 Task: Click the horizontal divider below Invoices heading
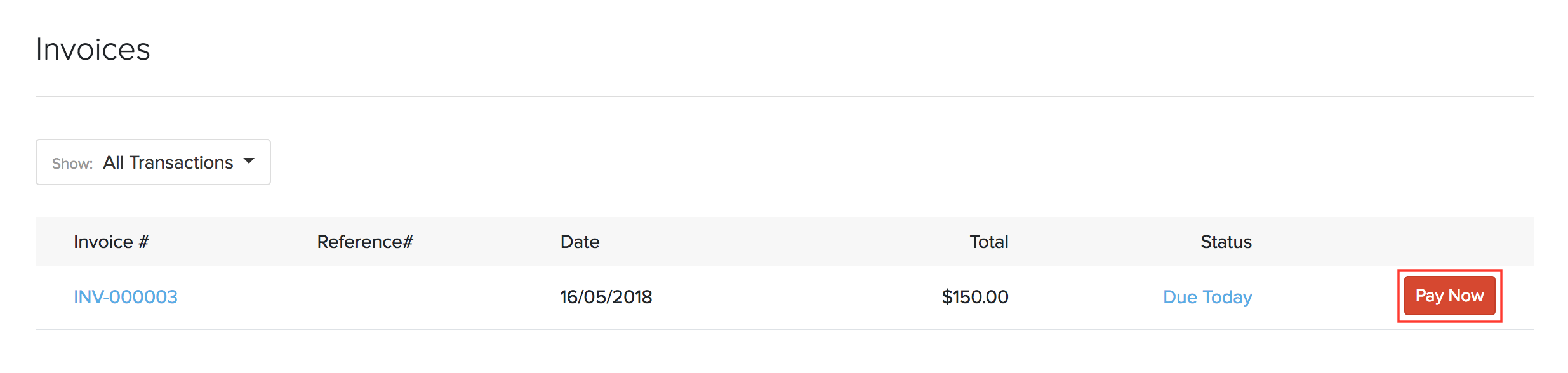click(x=784, y=96)
